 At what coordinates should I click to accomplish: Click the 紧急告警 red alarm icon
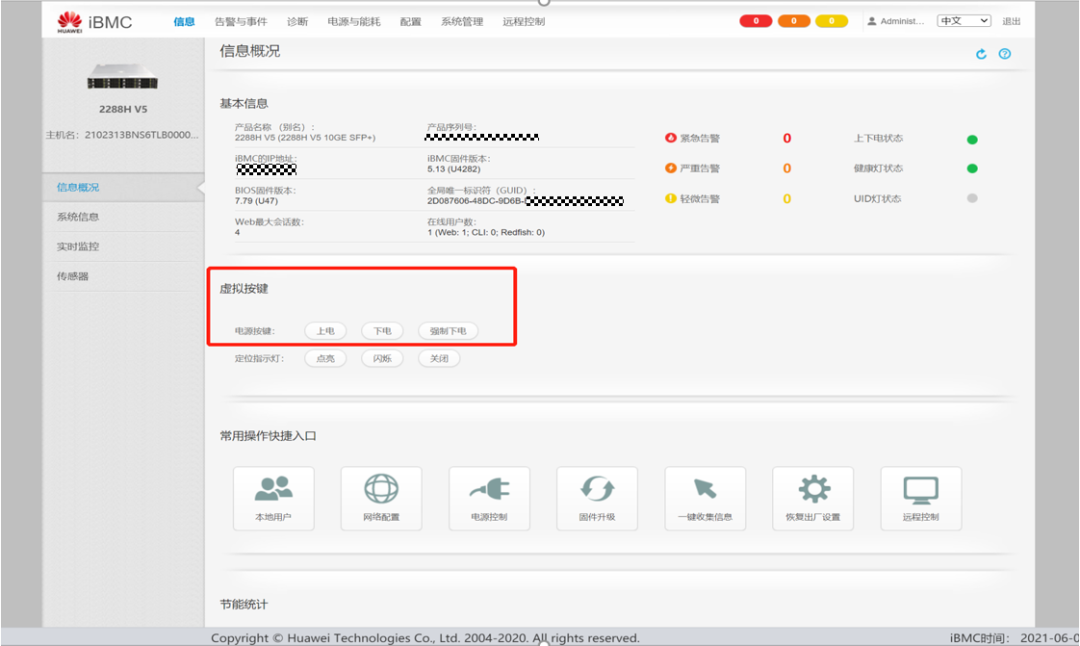coord(670,138)
